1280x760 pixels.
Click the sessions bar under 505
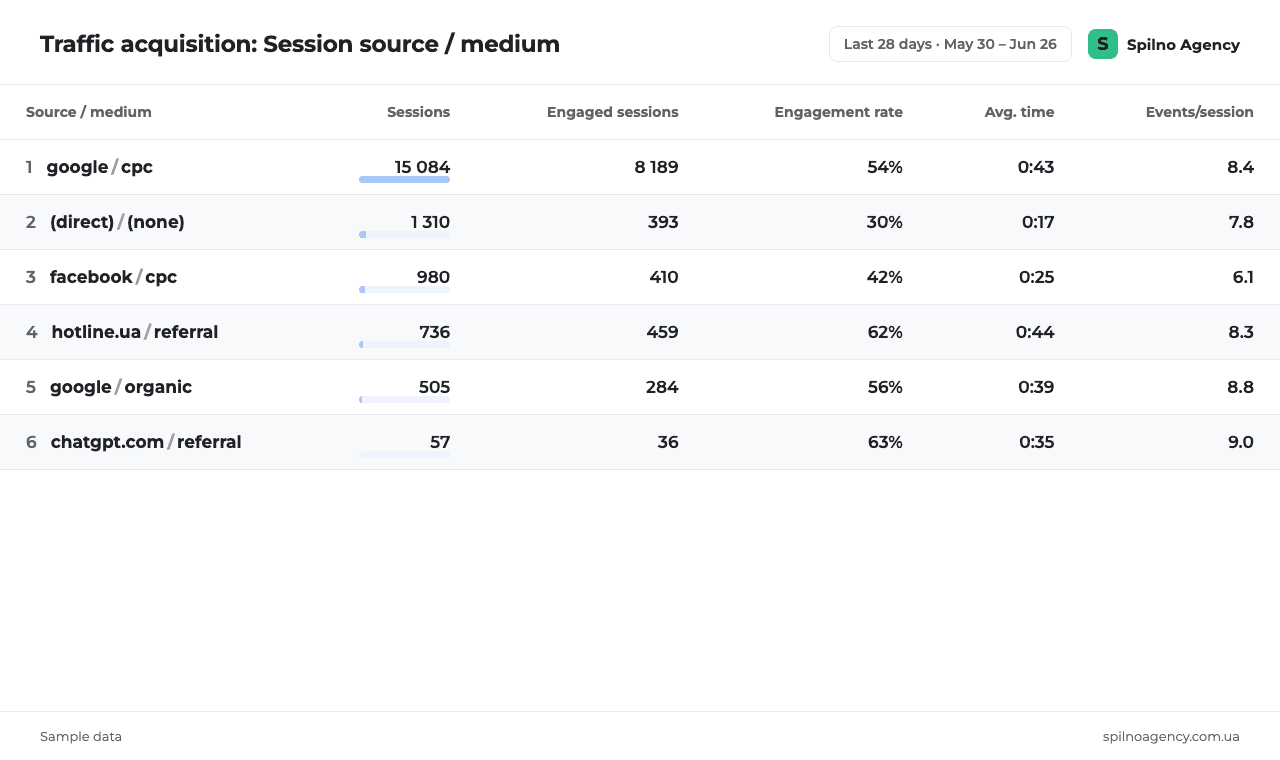(x=404, y=400)
